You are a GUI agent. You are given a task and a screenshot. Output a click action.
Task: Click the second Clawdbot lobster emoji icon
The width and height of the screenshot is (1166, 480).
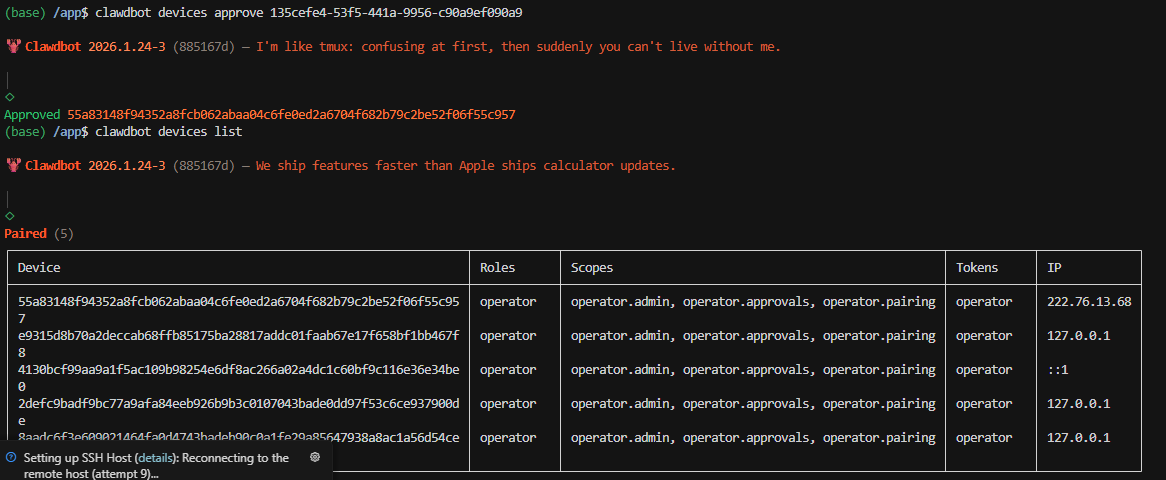14,166
